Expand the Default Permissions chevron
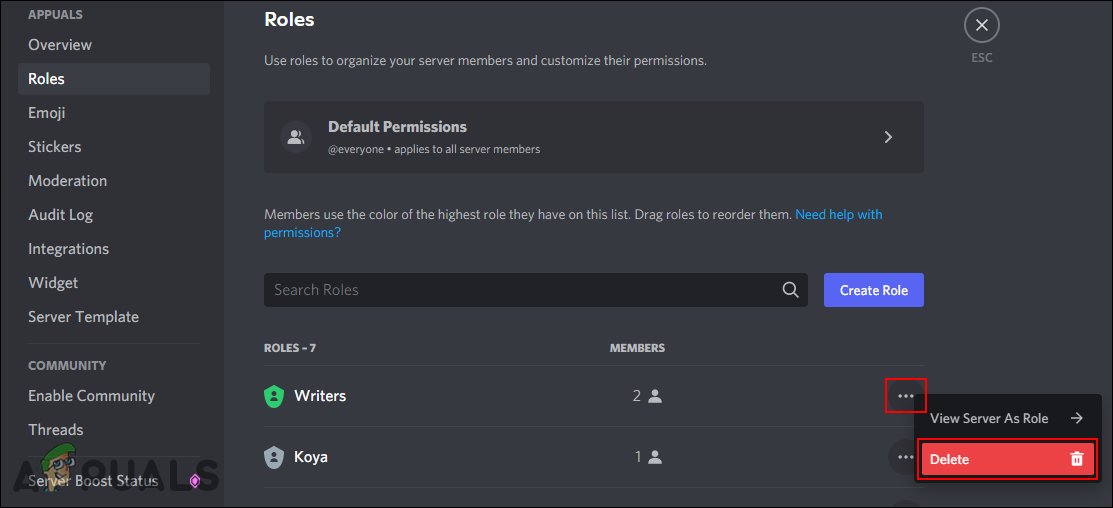This screenshot has height=508, width=1113. [888, 137]
